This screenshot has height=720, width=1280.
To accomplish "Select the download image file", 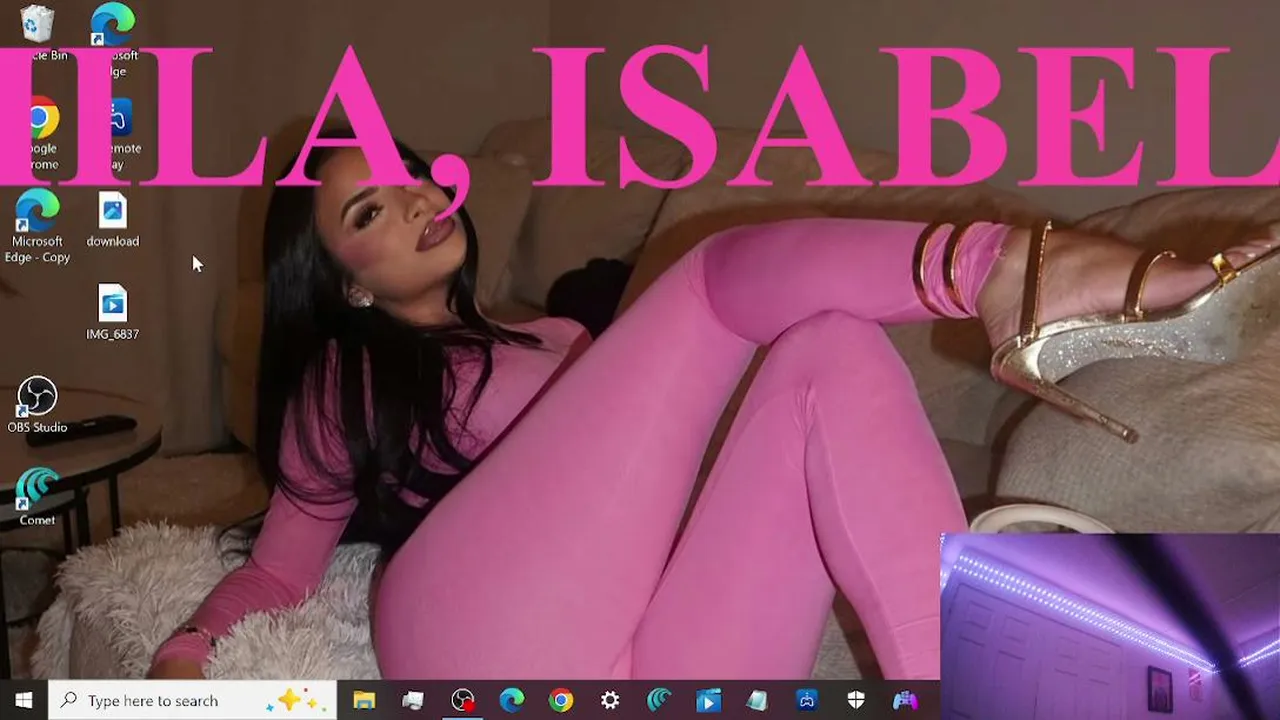I will pyautogui.click(x=113, y=219).
